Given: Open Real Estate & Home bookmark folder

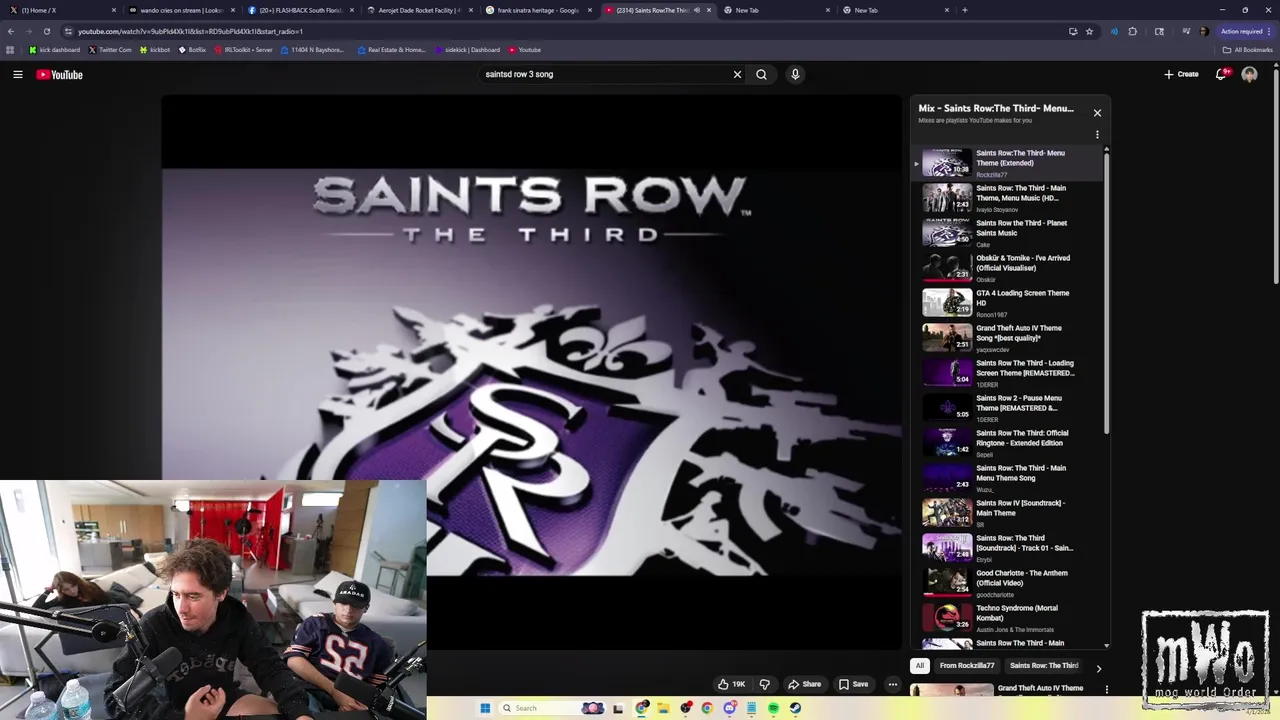Looking at the screenshot, I should (391, 50).
